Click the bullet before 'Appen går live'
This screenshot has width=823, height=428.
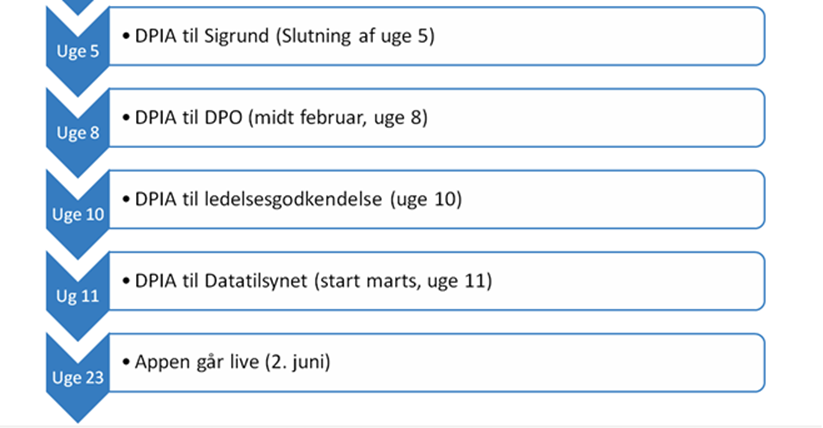pos(125,362)
